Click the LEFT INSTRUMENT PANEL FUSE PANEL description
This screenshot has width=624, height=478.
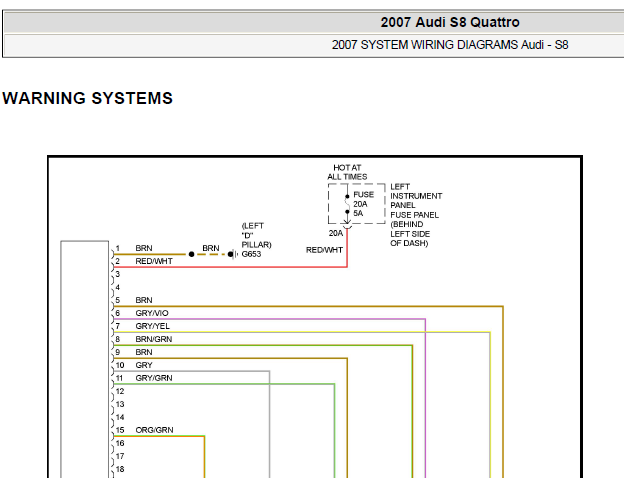pyautogui.click(x=416, y=215)
